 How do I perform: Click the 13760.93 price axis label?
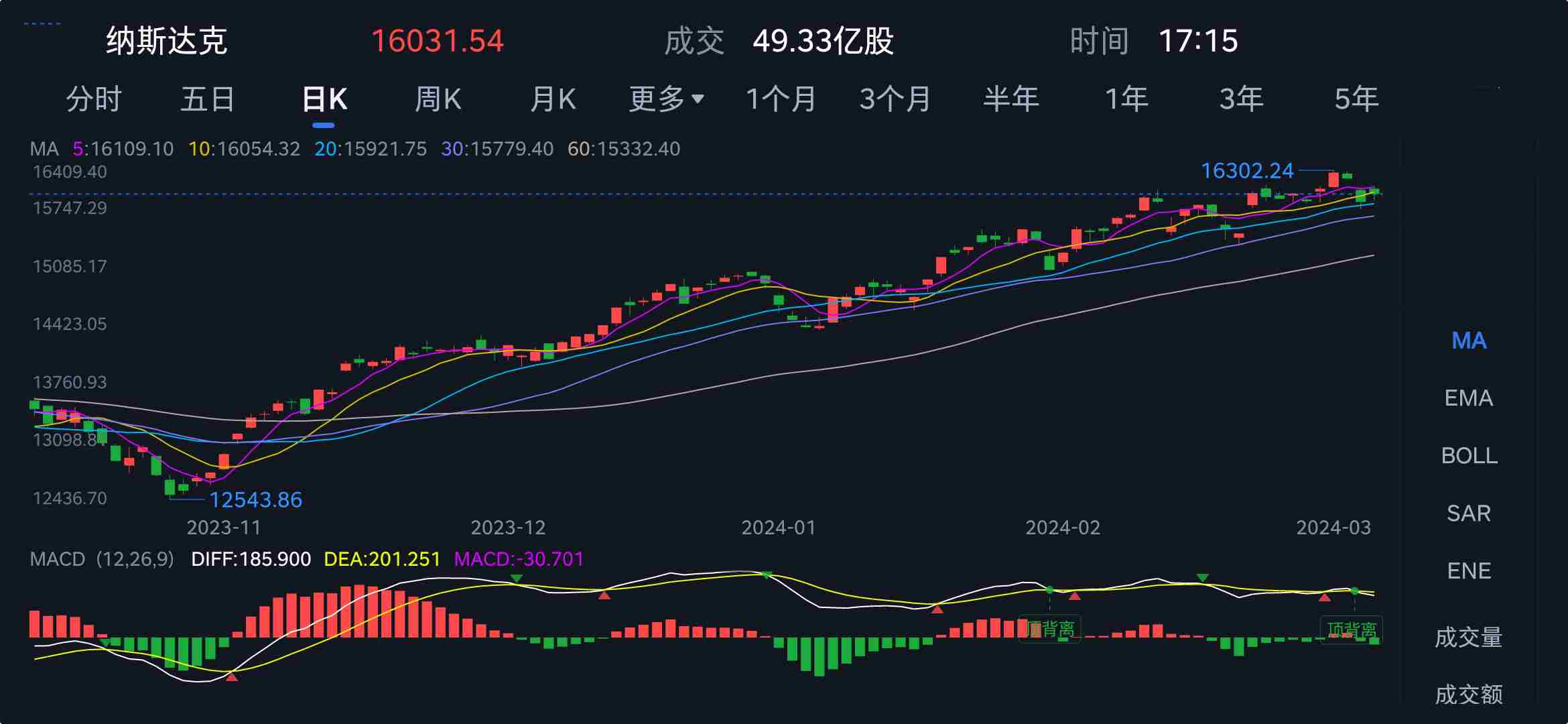70,383
